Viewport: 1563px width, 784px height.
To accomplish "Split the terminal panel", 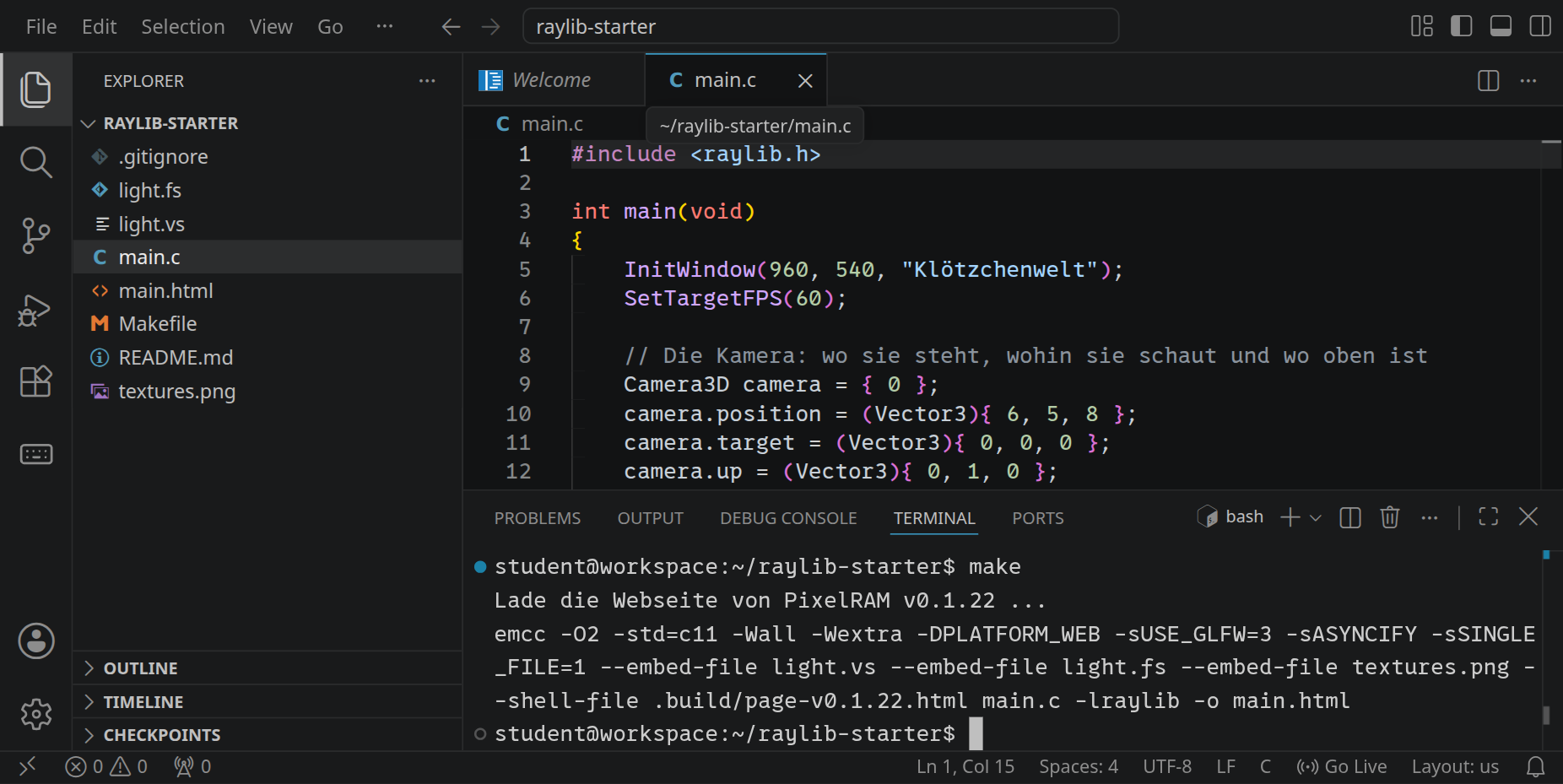I will point(1350,517).
